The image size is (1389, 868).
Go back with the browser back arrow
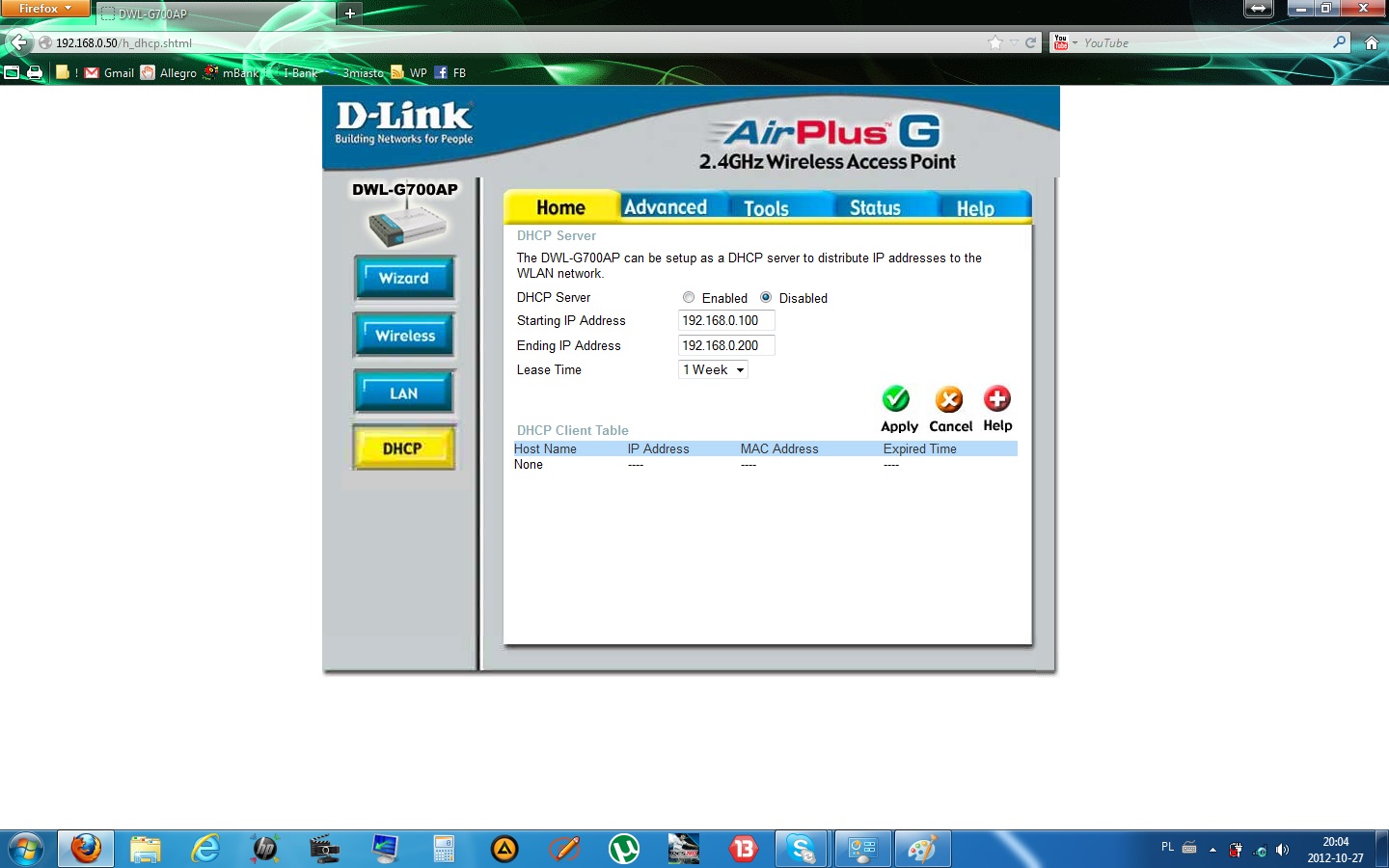(18, 42)
